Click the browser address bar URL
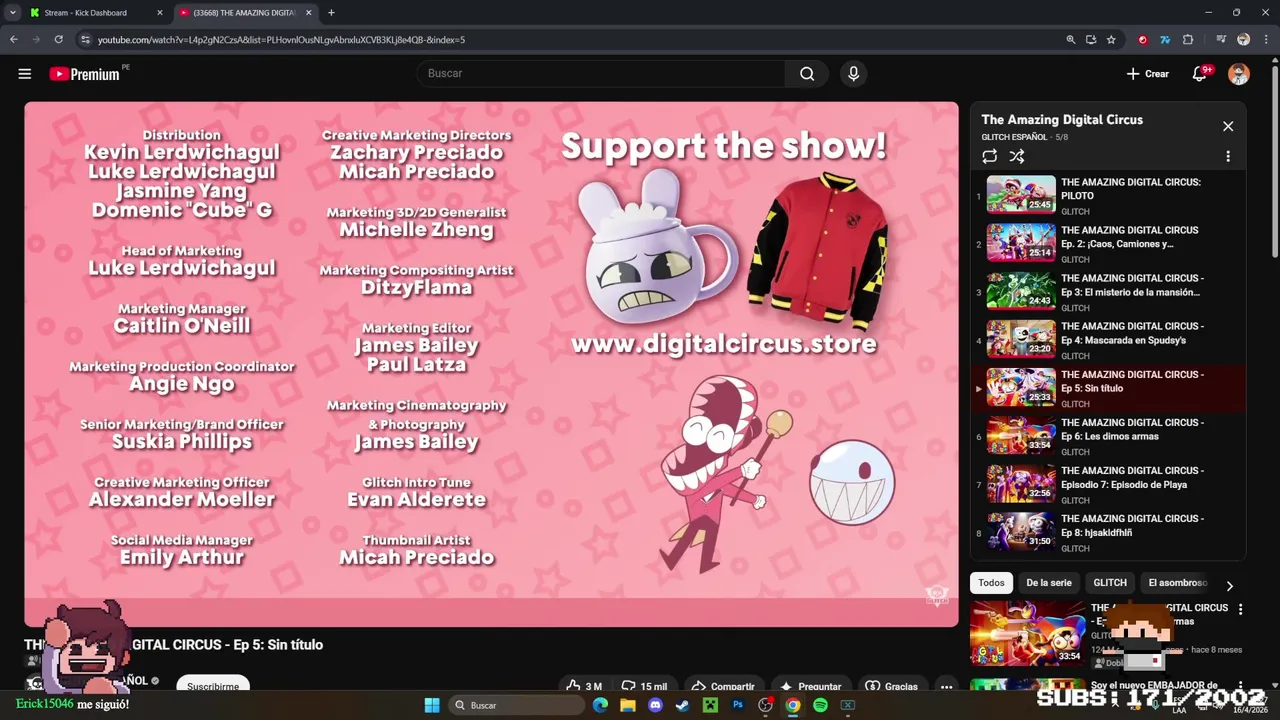 tap(281, 40)
